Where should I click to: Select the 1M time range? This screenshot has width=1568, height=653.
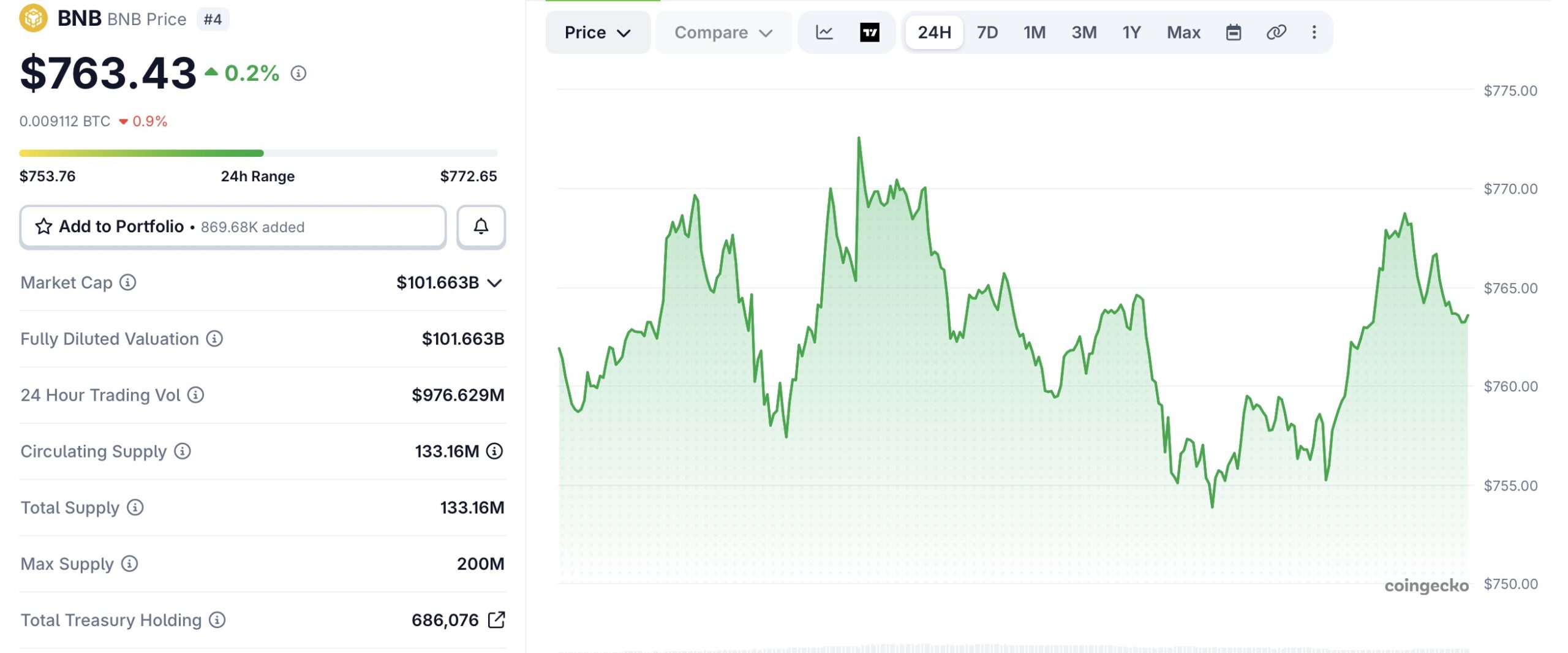pos(1035,32)
